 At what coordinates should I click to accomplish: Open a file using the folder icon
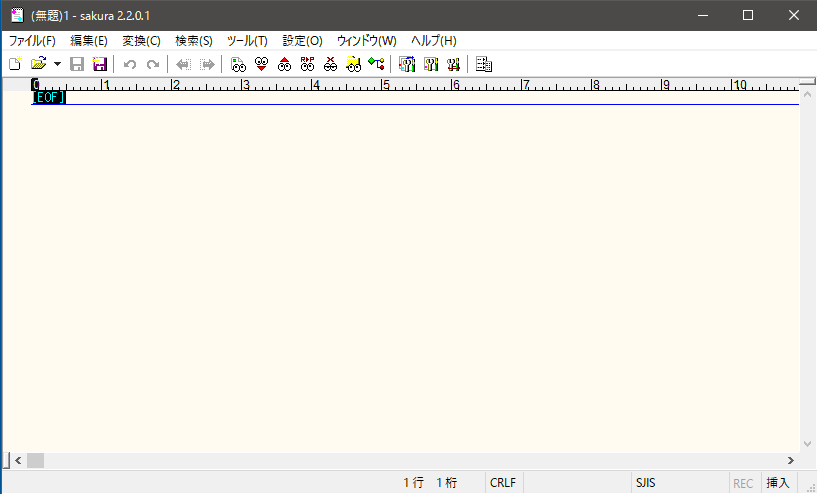click(39, 64)
